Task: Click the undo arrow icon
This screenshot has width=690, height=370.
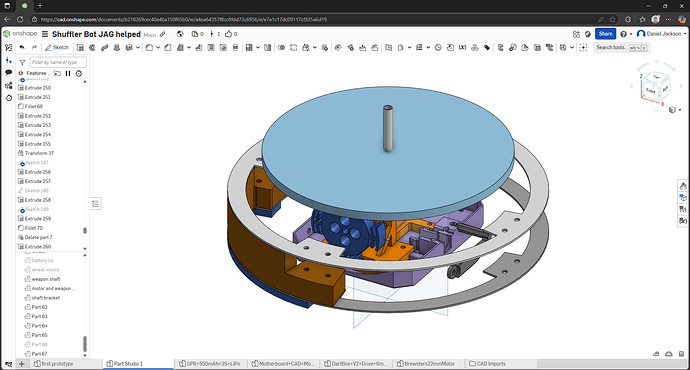Action: click(22, 48)
